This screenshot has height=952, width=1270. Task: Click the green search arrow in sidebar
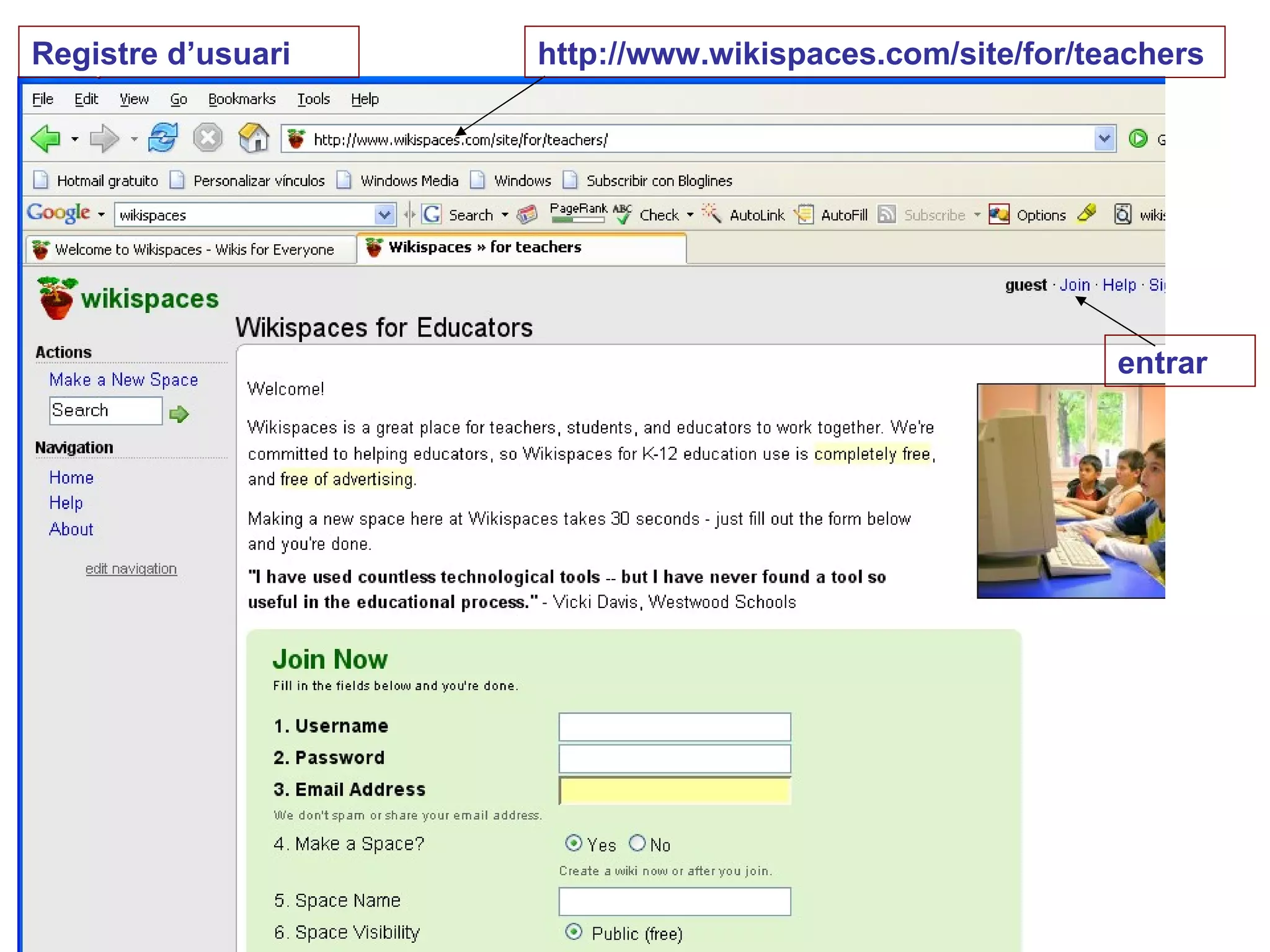pyautogui.click(x=179, y=413)
